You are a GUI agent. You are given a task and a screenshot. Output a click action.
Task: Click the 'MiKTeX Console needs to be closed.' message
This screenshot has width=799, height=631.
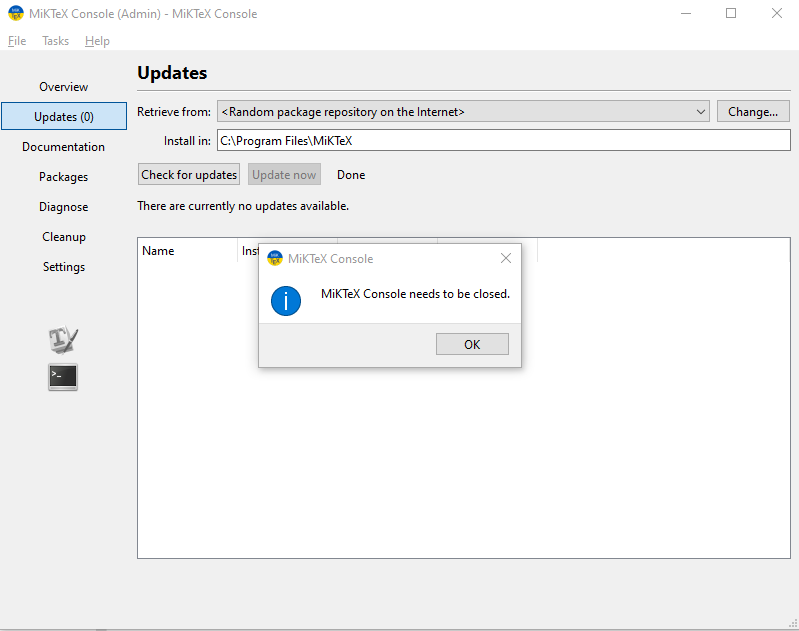pyautogui.click(x=415, y=294)
